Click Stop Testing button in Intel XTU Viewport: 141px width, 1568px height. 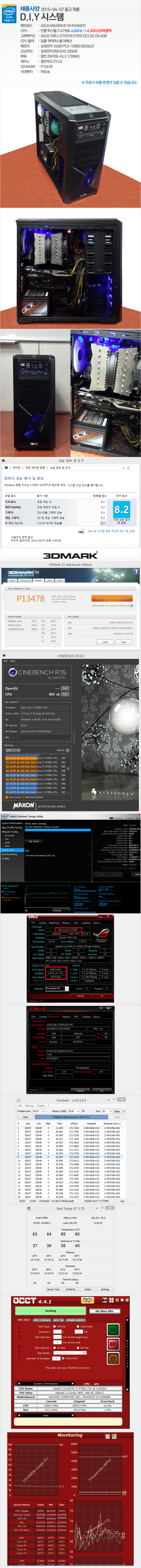click(34, 841)
